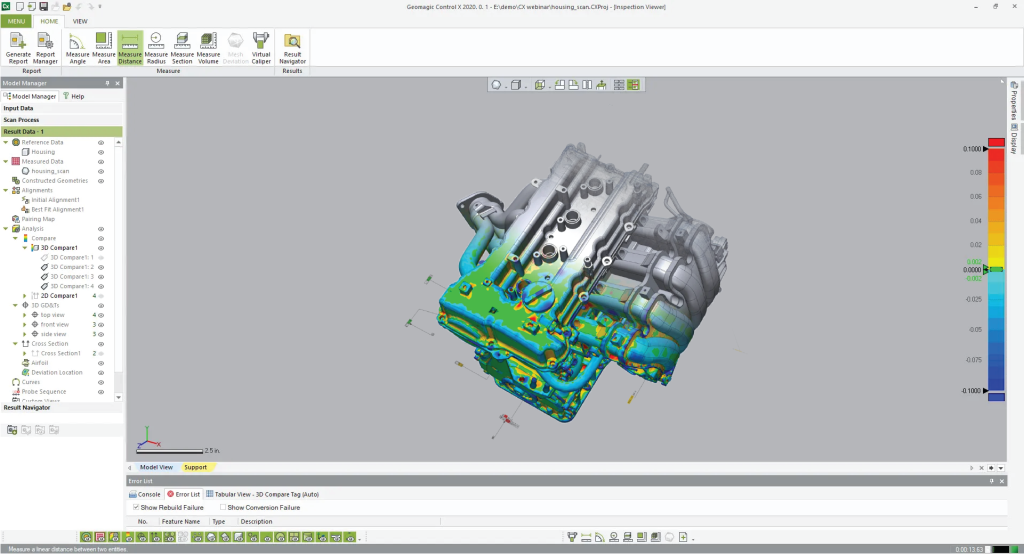Click the red top of color scale bar

coord(996,142)
